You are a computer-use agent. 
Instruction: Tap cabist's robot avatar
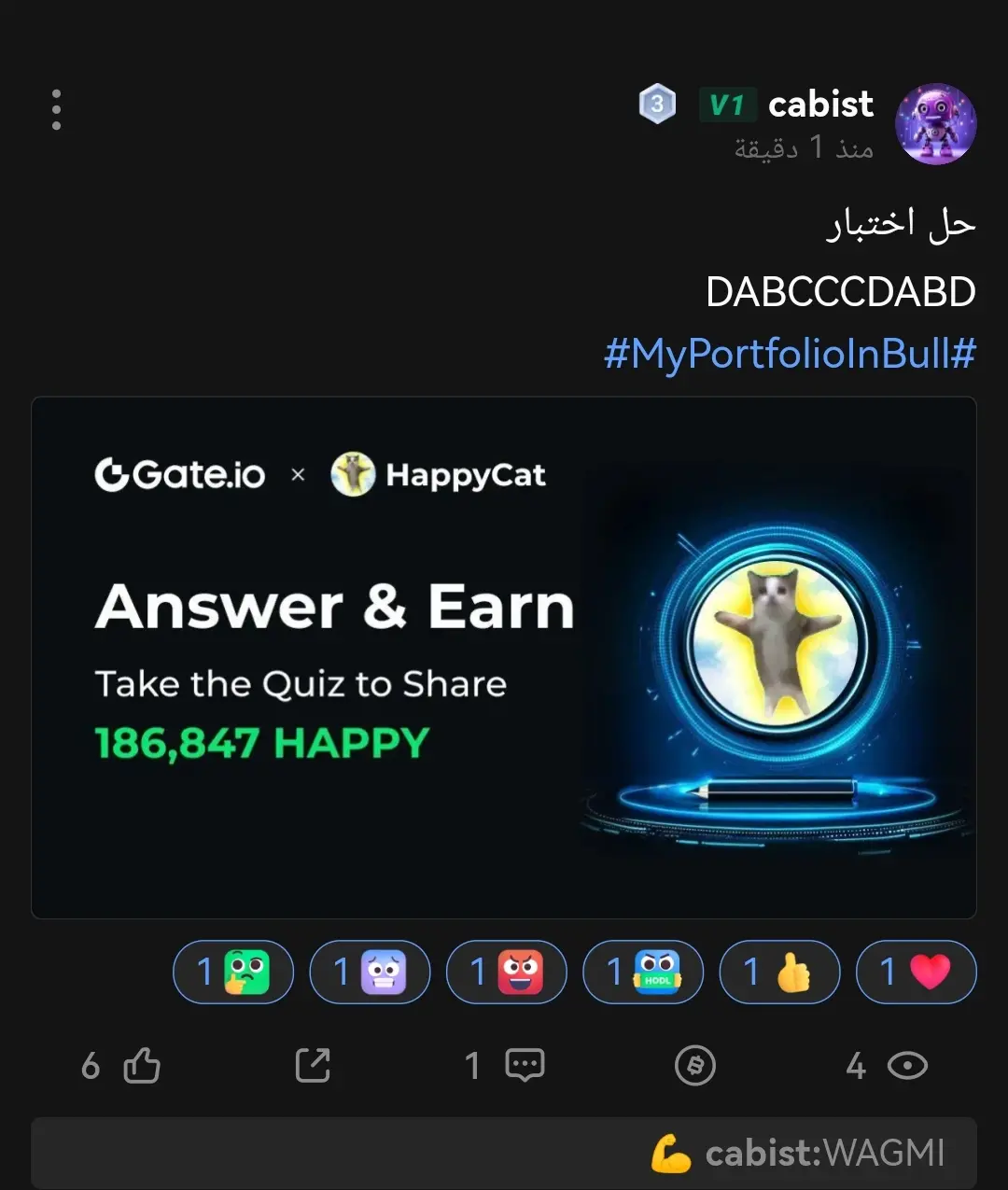click(x=935, y=123)
